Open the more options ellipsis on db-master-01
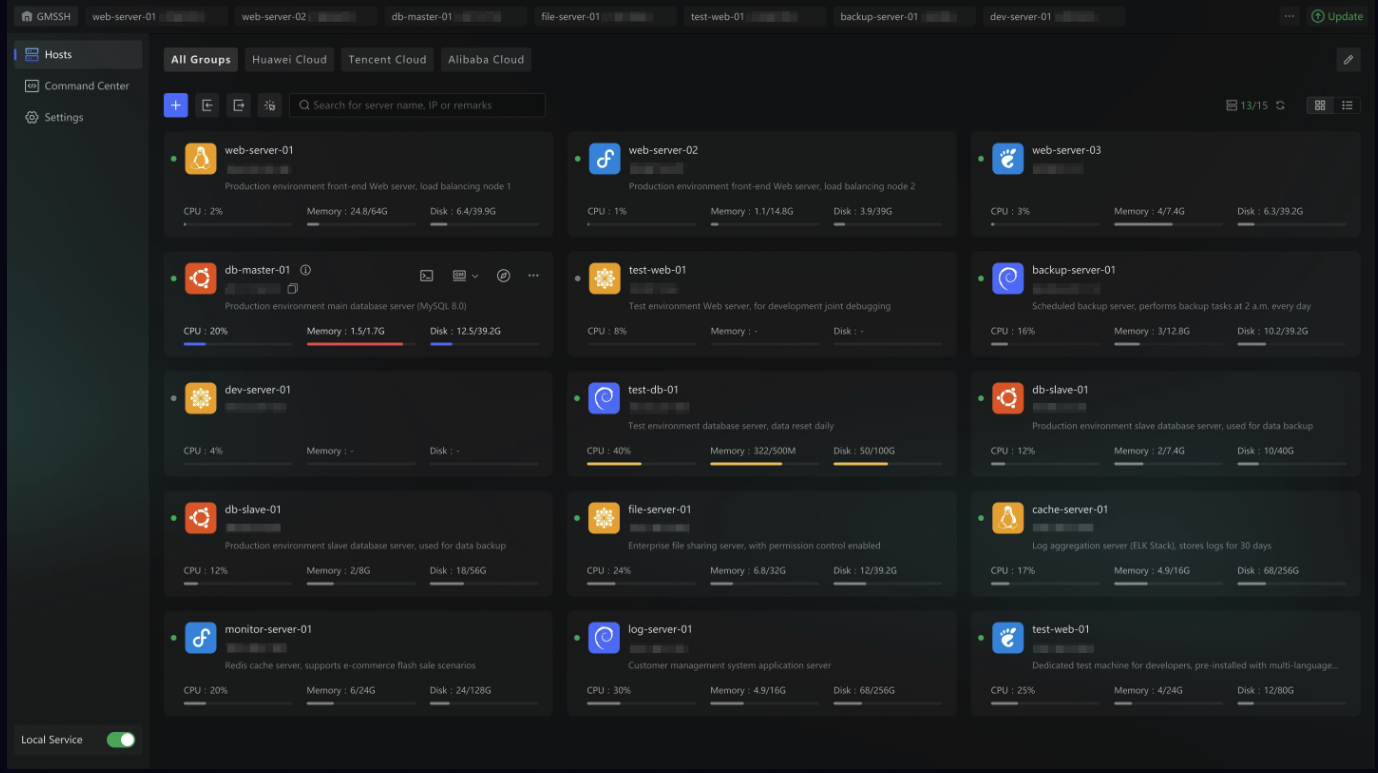This screenshot has height=773, width=1378. pyautogui.click(x=533, y=275)
